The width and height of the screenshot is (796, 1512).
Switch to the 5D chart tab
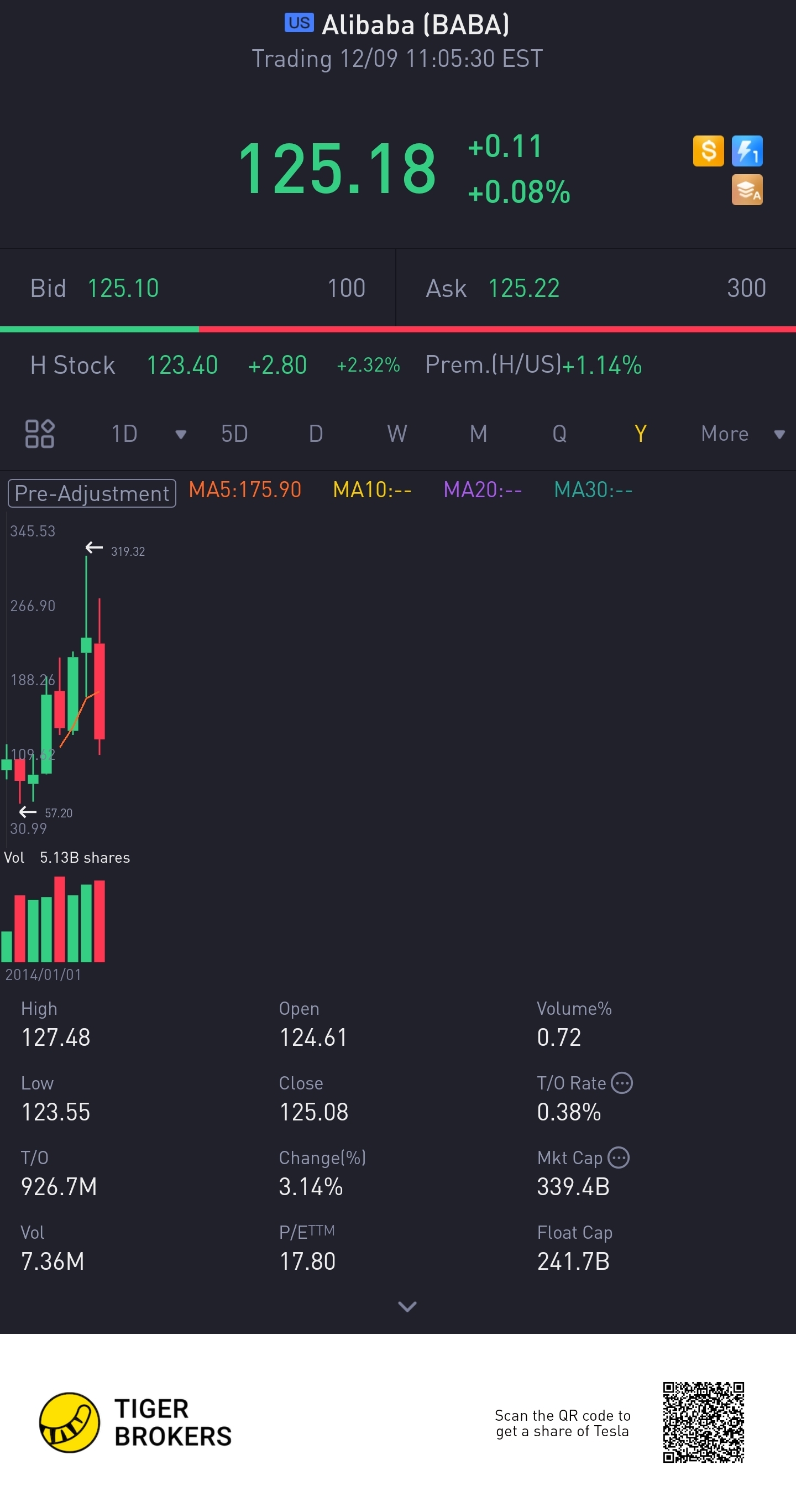(x=234, y=434)
